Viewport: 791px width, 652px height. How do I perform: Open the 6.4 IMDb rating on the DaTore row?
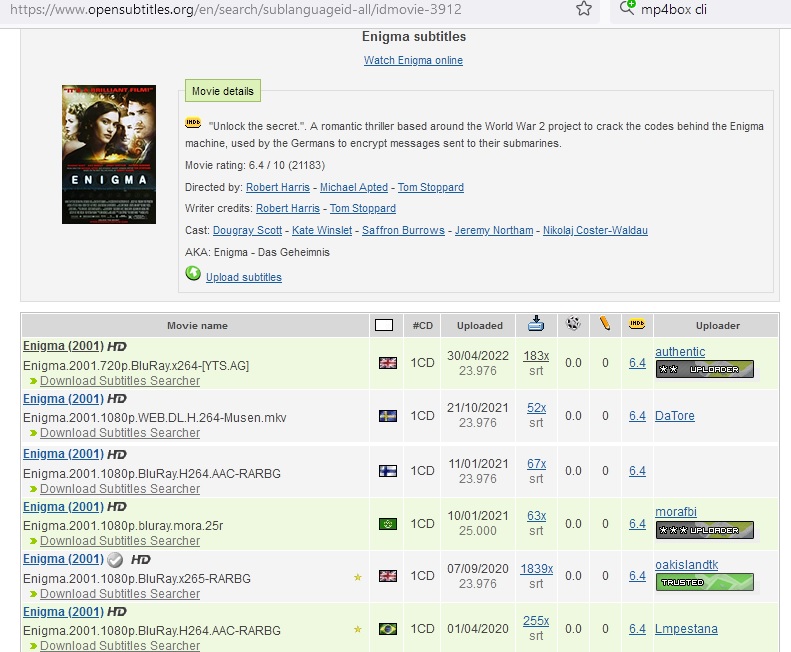pyautogui.click(x=637, y=416)
